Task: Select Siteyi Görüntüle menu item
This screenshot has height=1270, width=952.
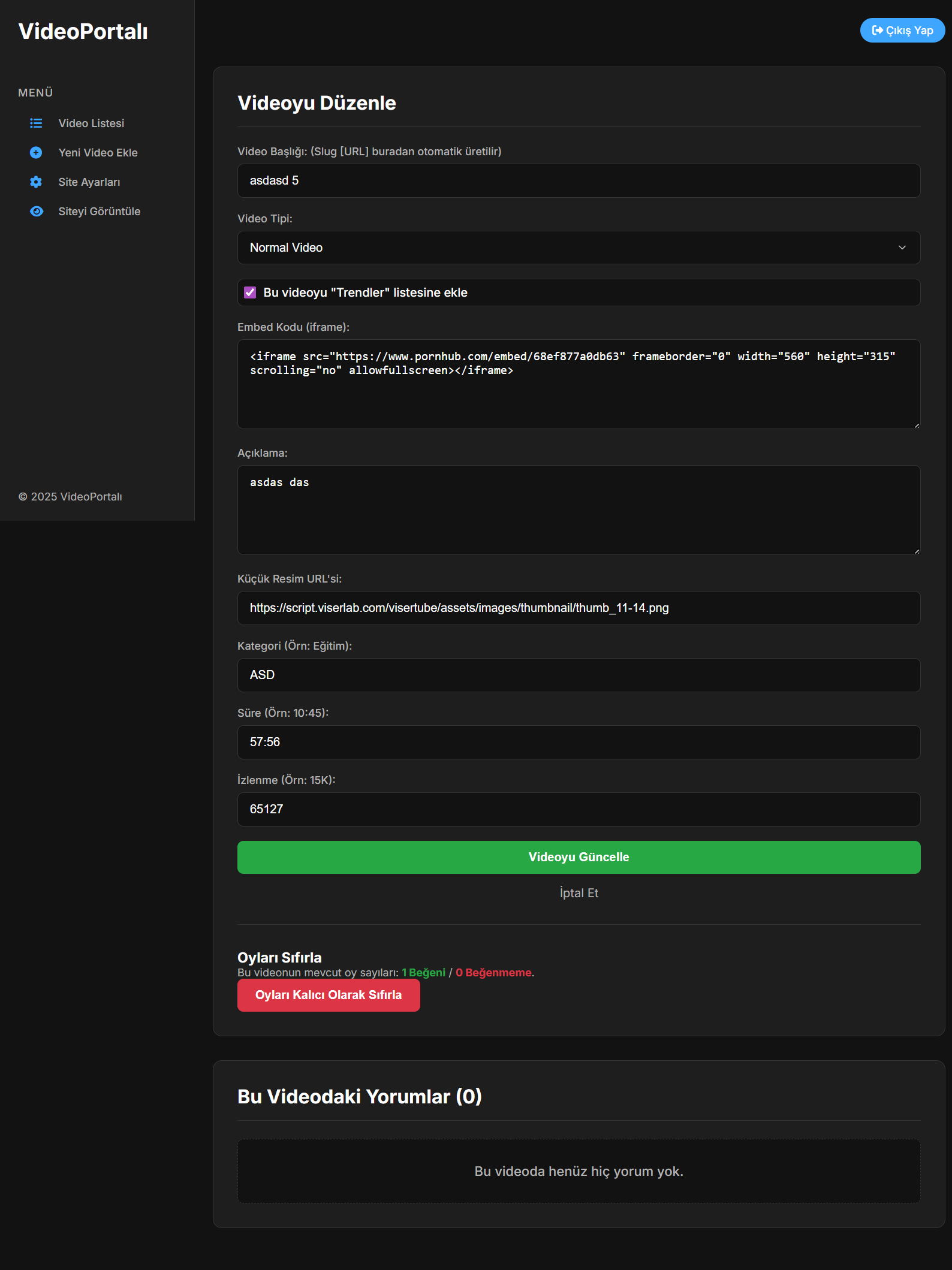Action: point(100,212)
